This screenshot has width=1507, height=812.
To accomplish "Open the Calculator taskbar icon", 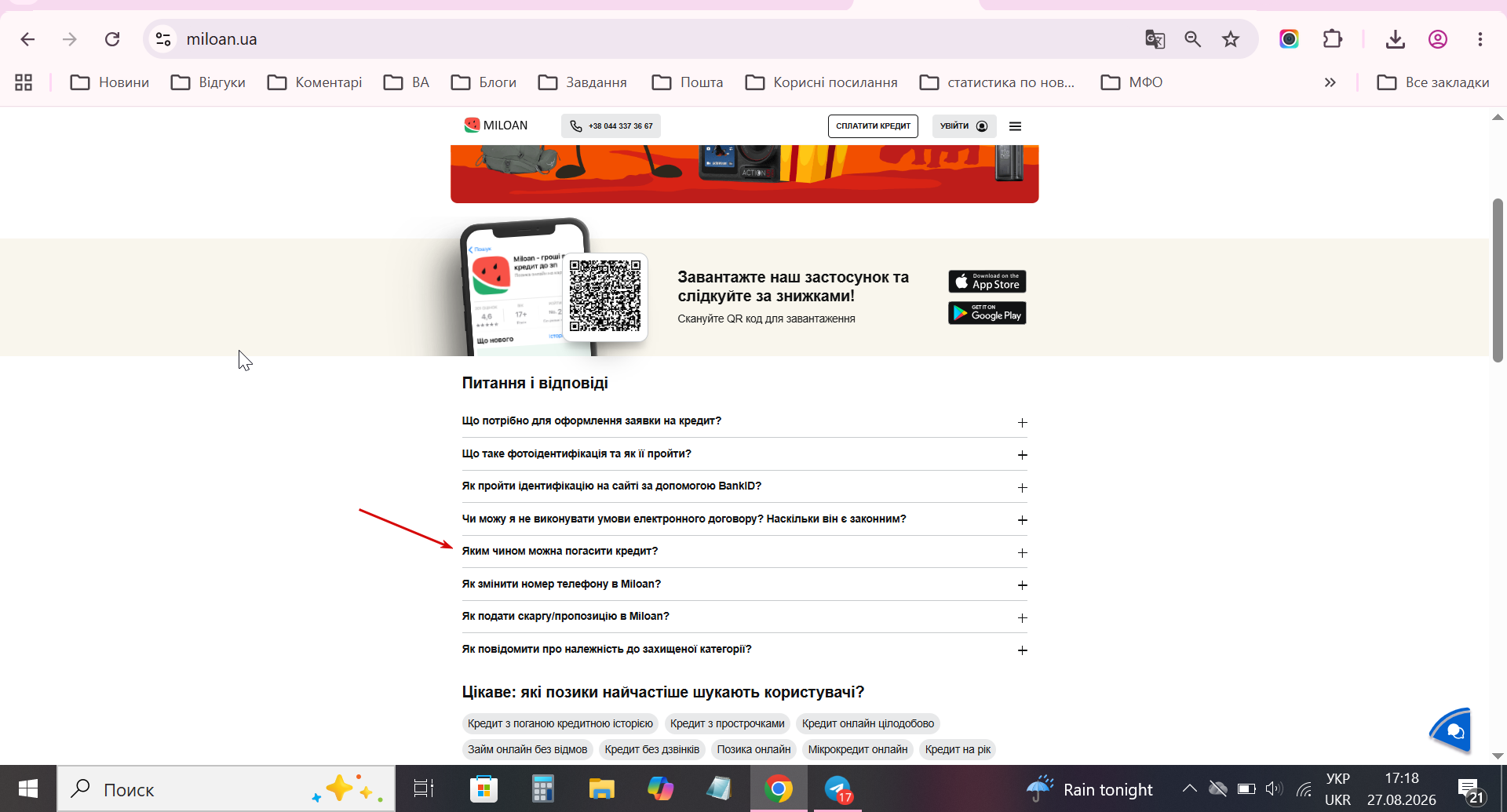I will [542, 788].
